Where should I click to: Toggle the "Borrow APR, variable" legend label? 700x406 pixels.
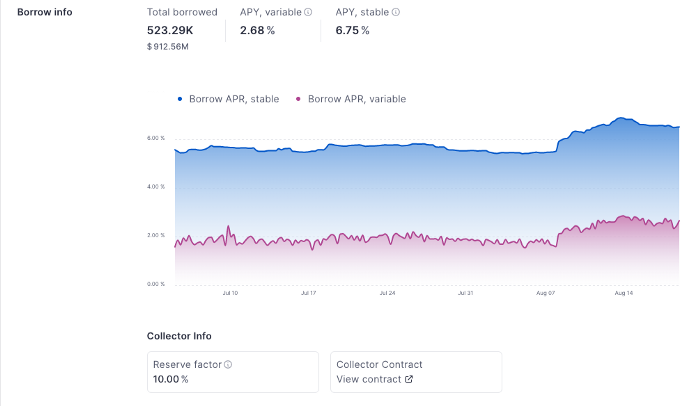(x=357, y=99)
